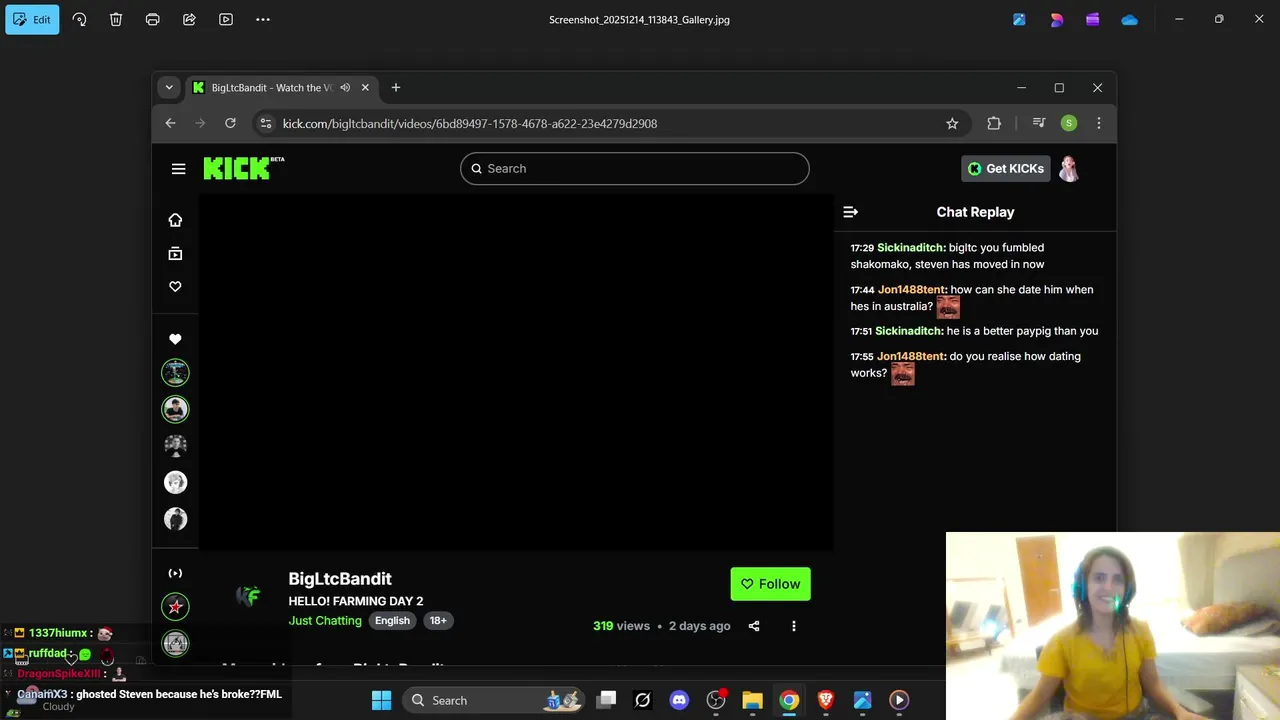Open the Kick user avatar menu
The image size is (1280, 720).
tap(1069, 168)
